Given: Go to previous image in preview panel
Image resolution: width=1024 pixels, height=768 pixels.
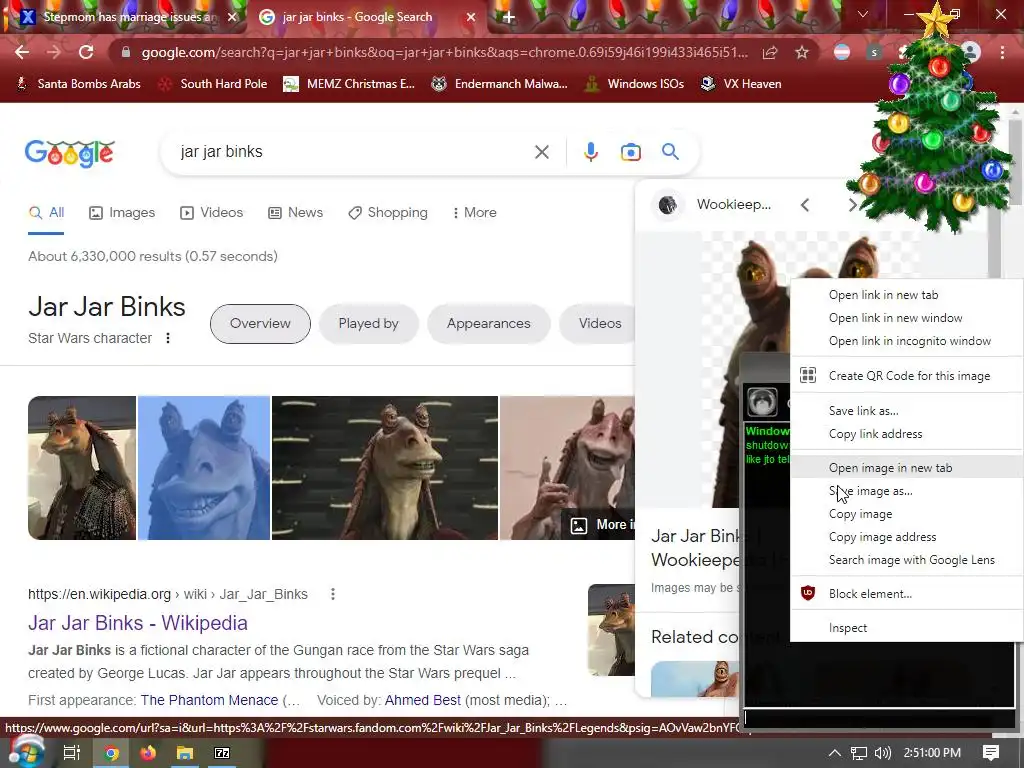Looking at the screenshot, I should (805, 205).
